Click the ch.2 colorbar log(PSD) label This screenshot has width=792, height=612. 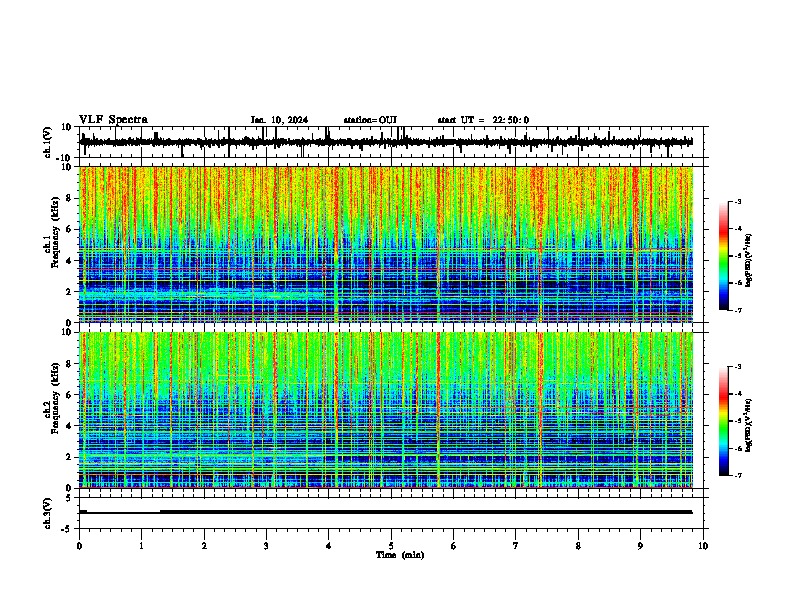[x=748, y=426]
